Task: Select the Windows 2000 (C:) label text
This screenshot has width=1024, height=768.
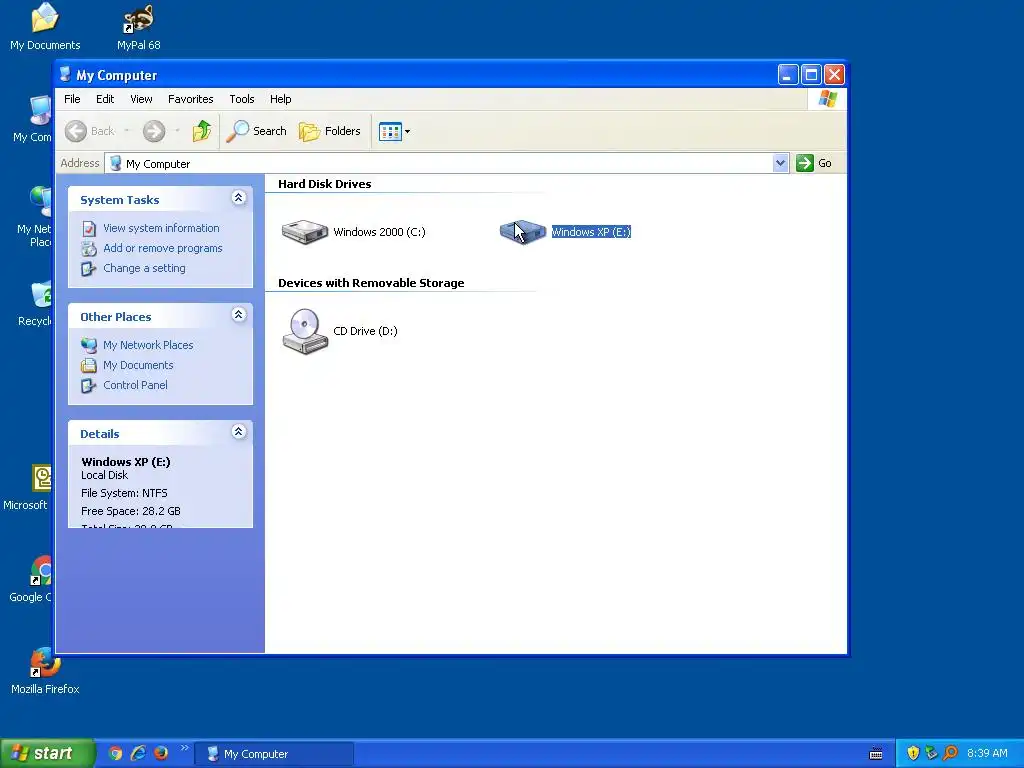Action: (379, 232)
